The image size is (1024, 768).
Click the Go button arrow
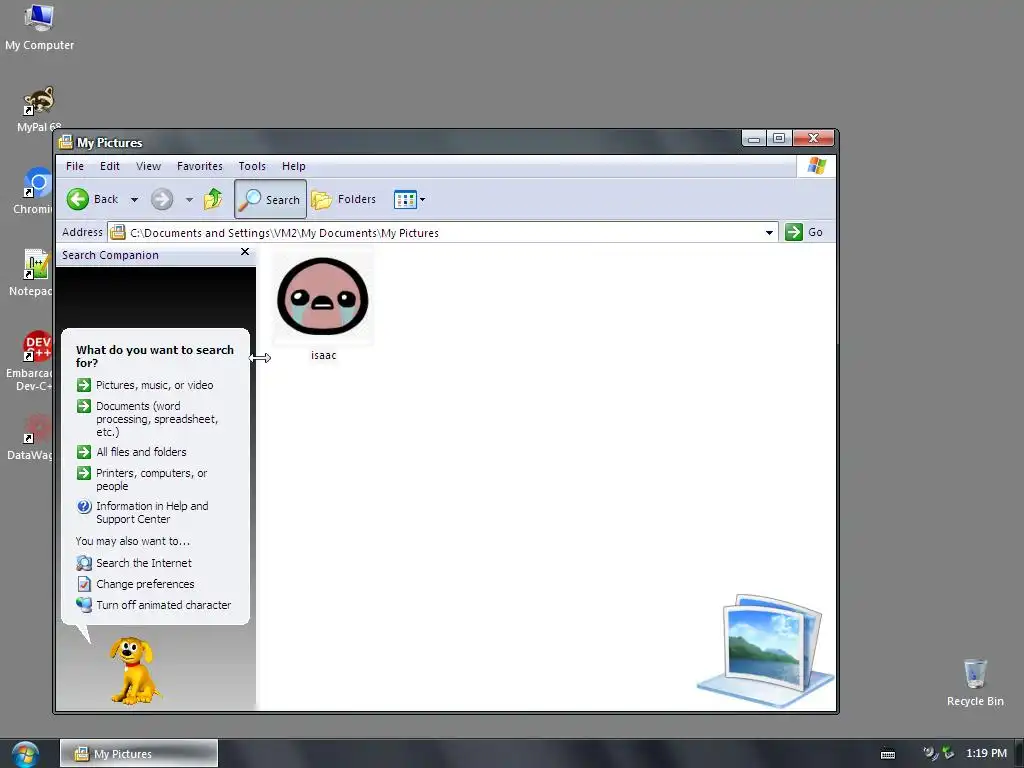[x=793, y=232]
